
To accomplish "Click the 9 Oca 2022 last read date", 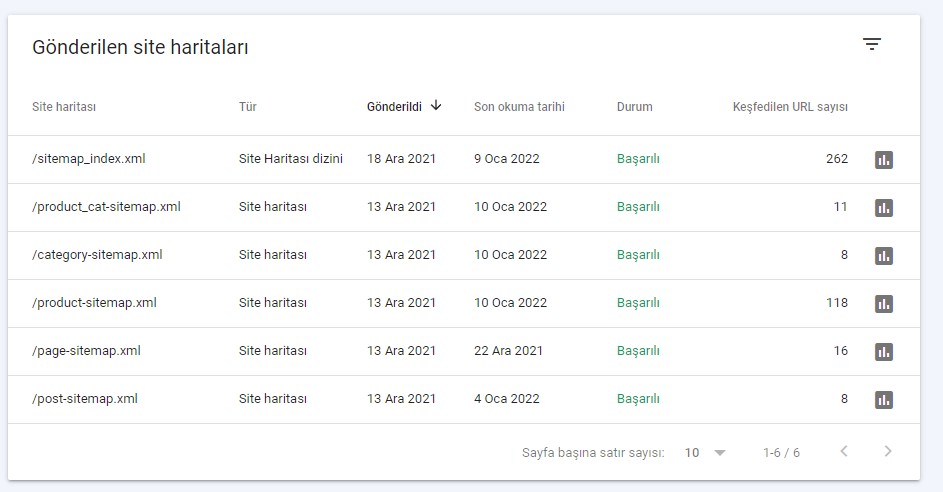I will point(506,159).
